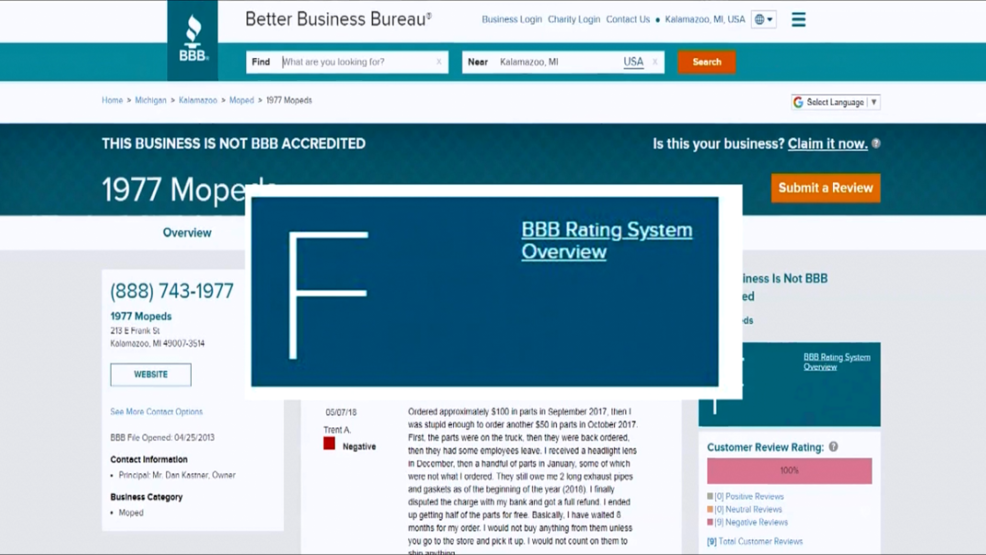Screen dimensions: 986x555
Task: Click the Better Business Bureau title
Action: 338,19
